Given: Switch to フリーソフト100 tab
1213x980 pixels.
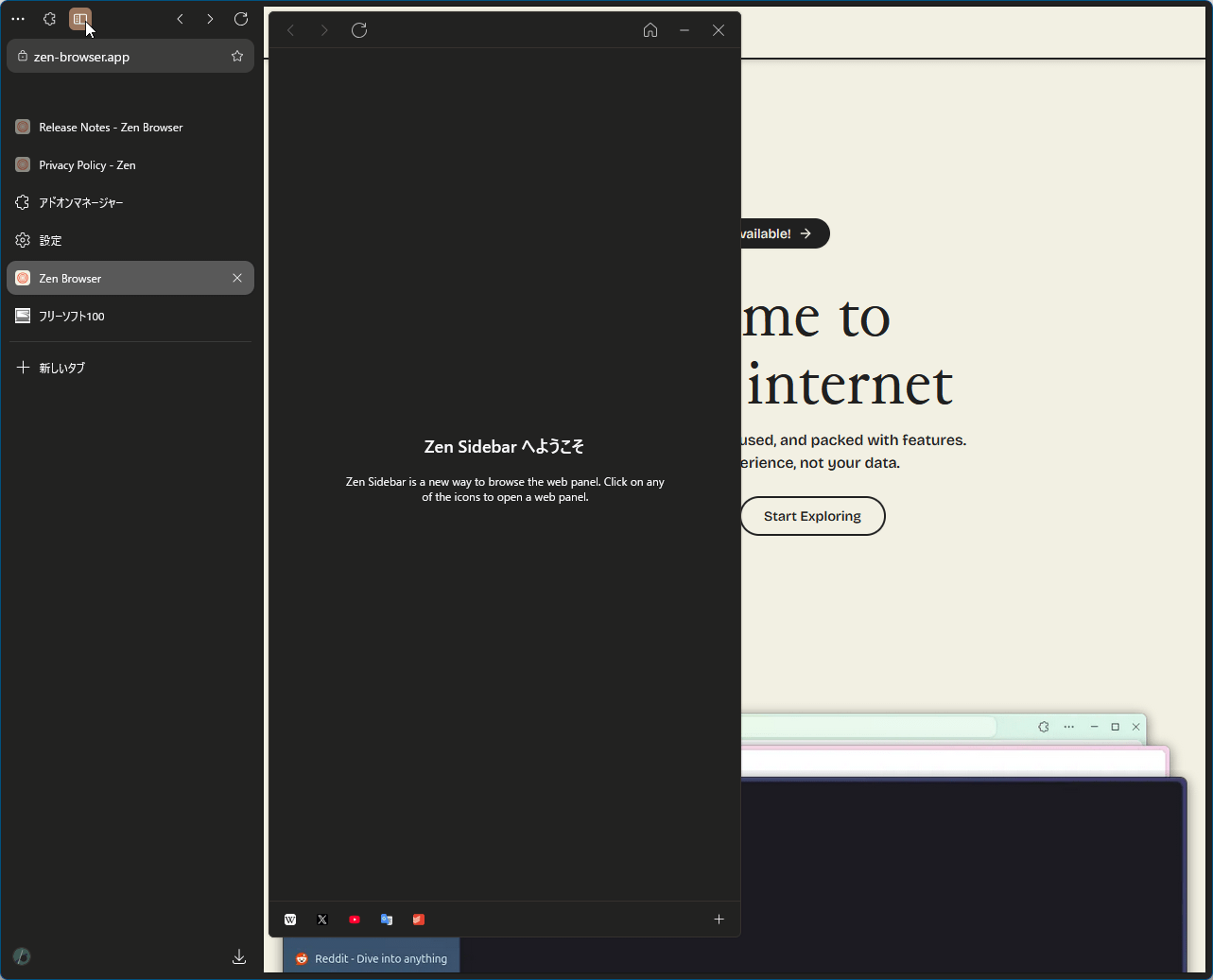Looking at the screenshot, I should 130,316.
